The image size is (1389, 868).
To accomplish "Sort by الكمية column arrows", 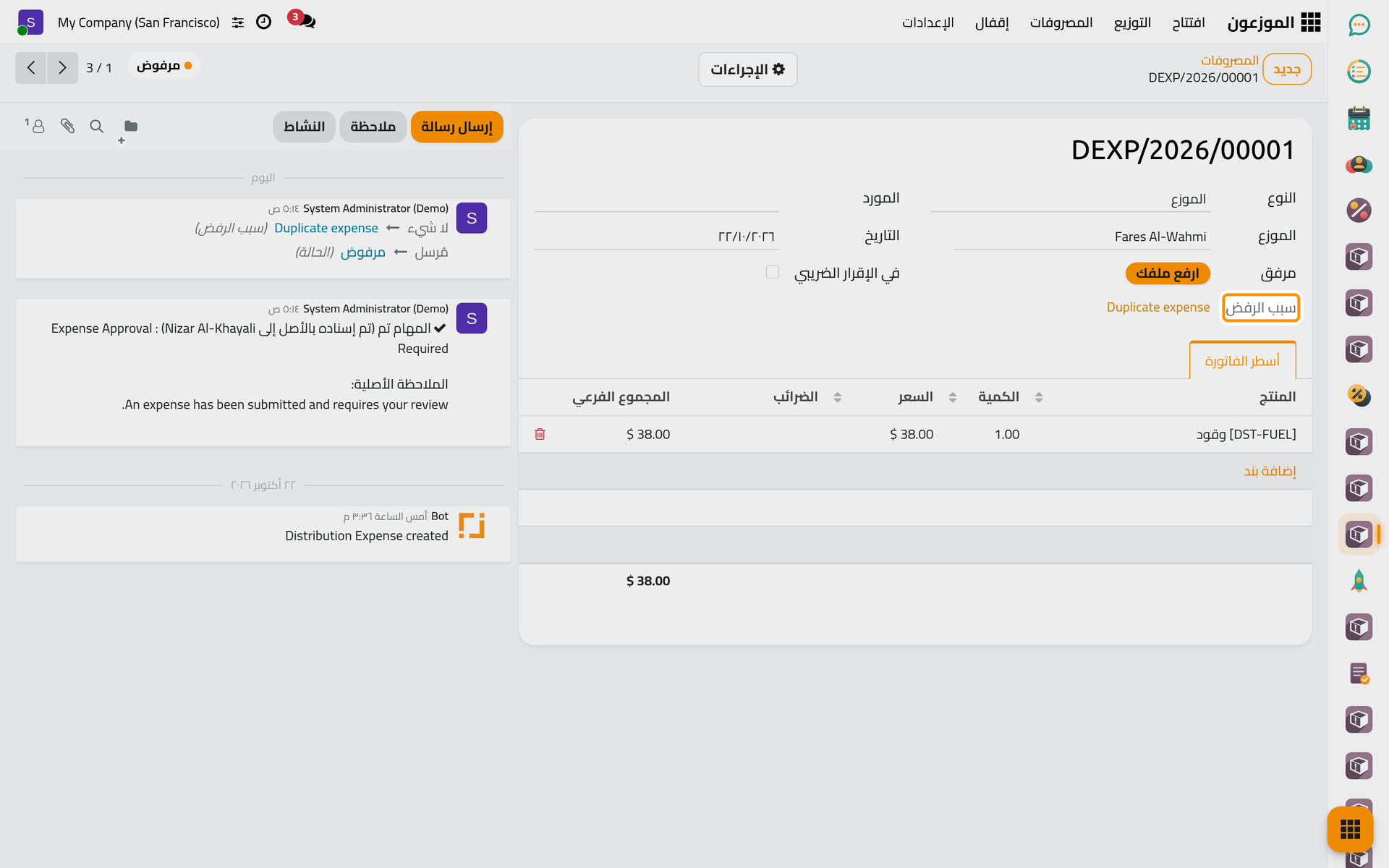I will click(1039, 397).
